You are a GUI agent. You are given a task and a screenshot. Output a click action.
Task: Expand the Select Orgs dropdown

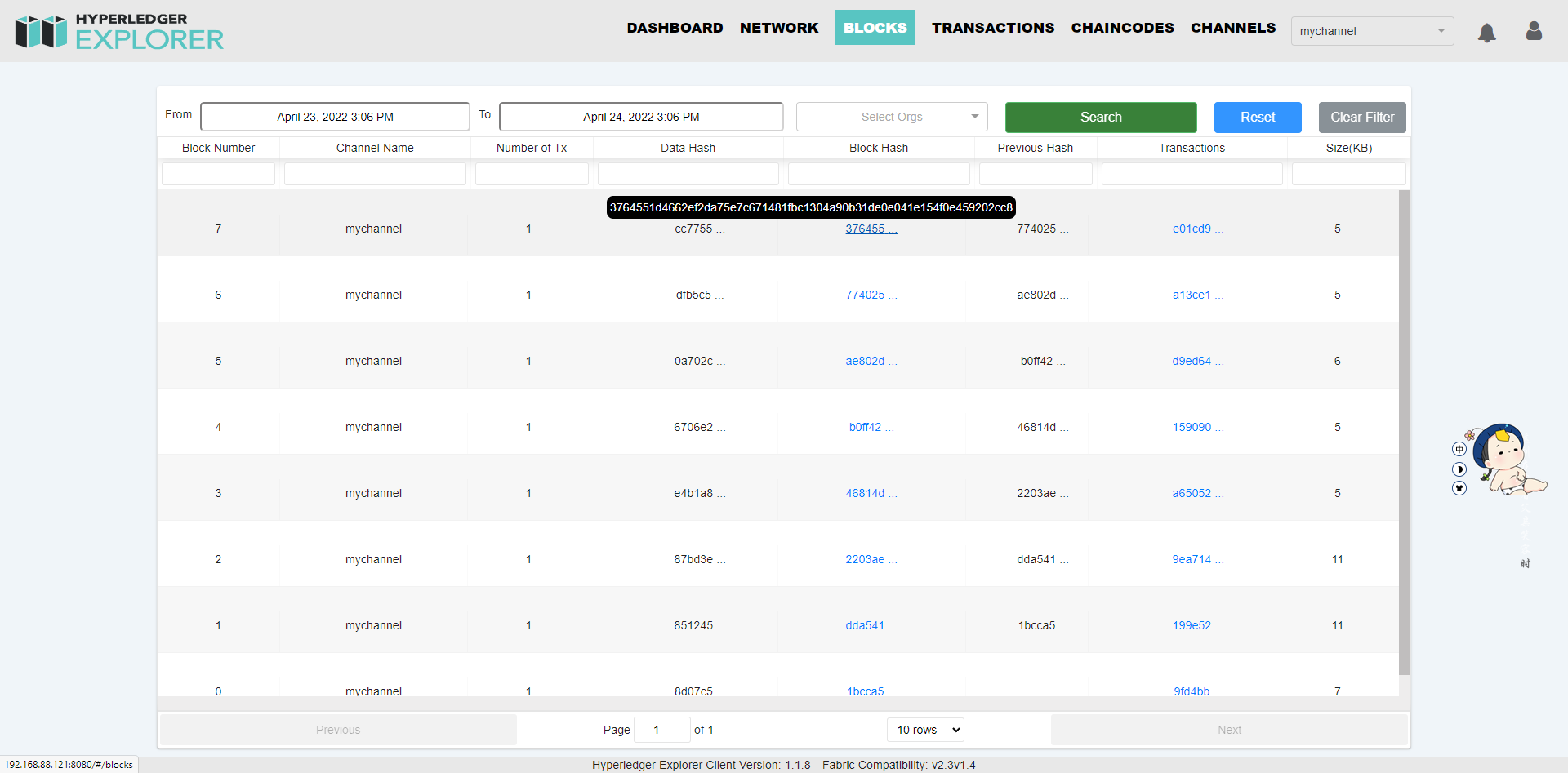[892, 117]
